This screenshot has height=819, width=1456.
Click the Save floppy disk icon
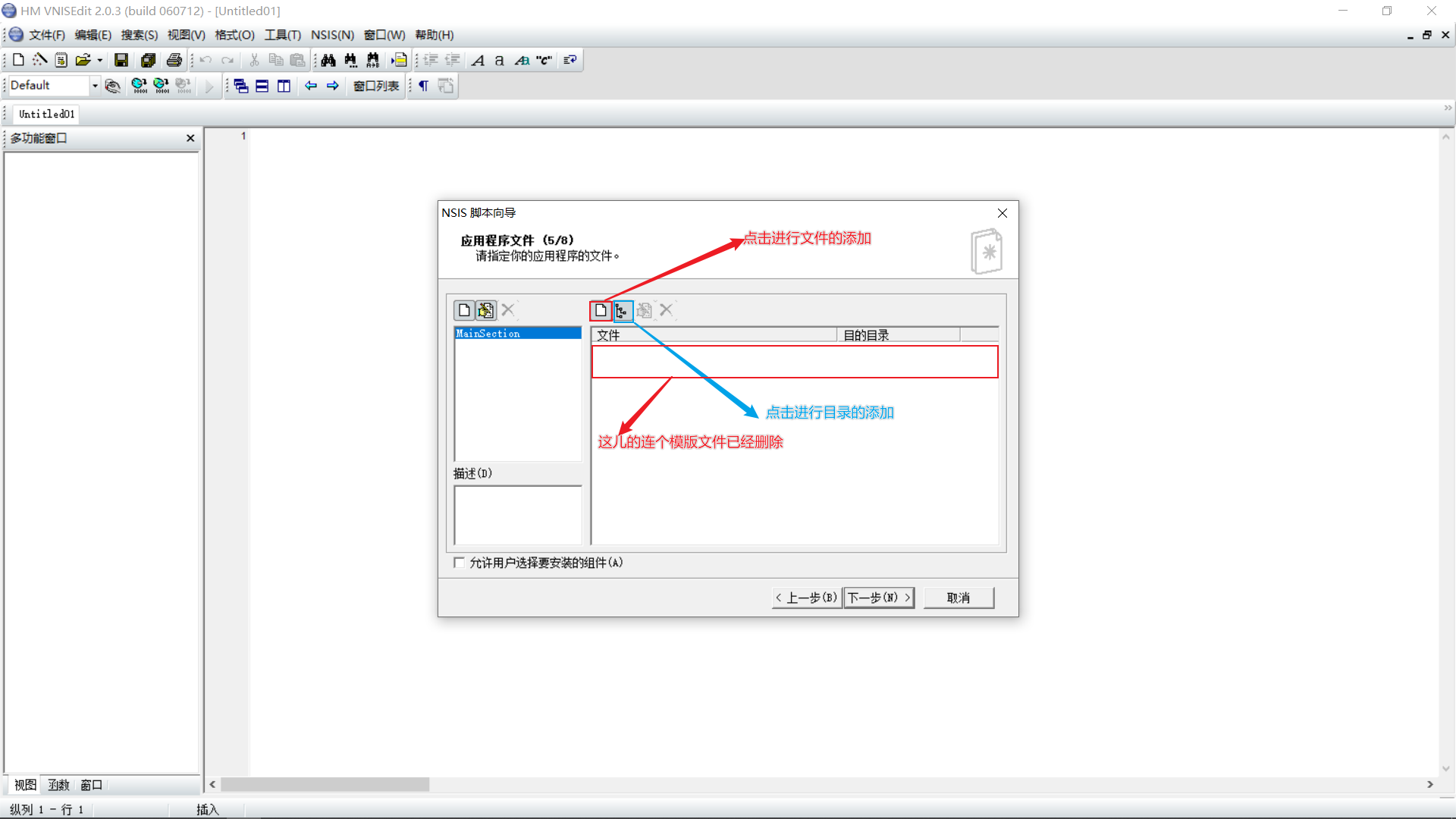point(121,60)
